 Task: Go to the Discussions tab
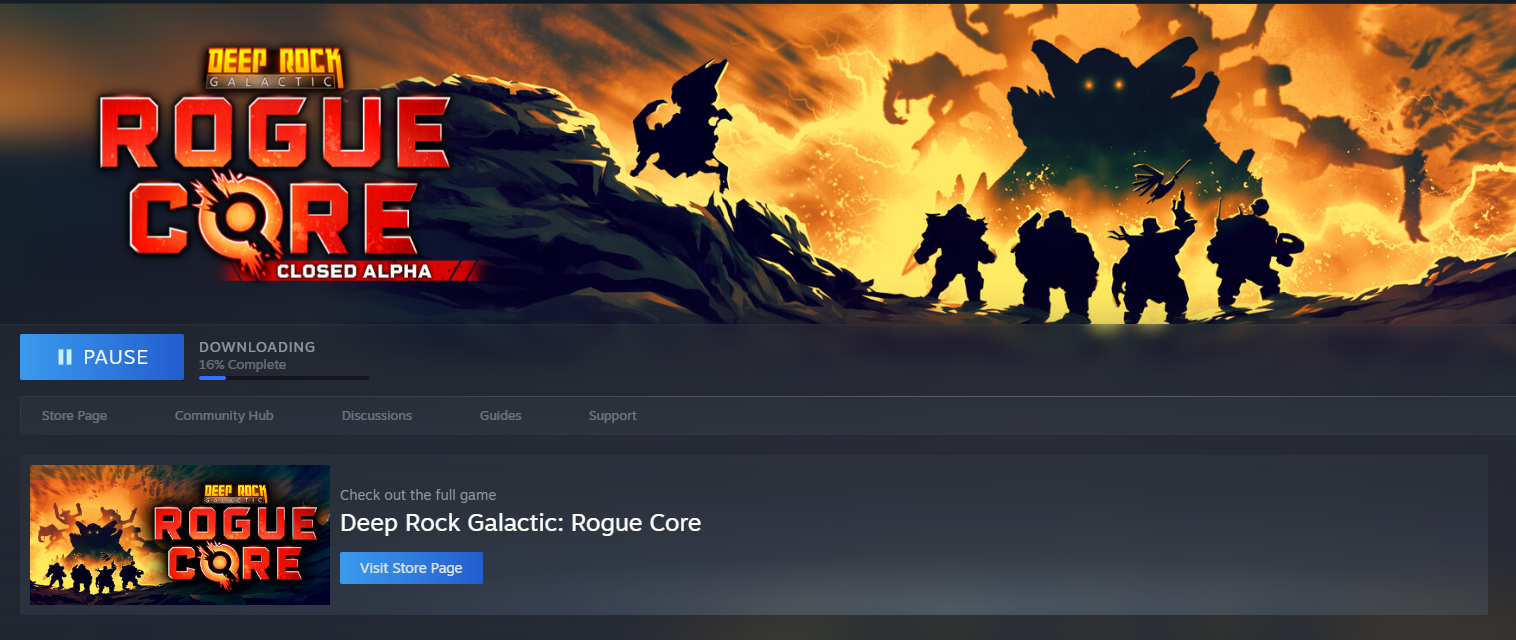(x=377, y=415)
